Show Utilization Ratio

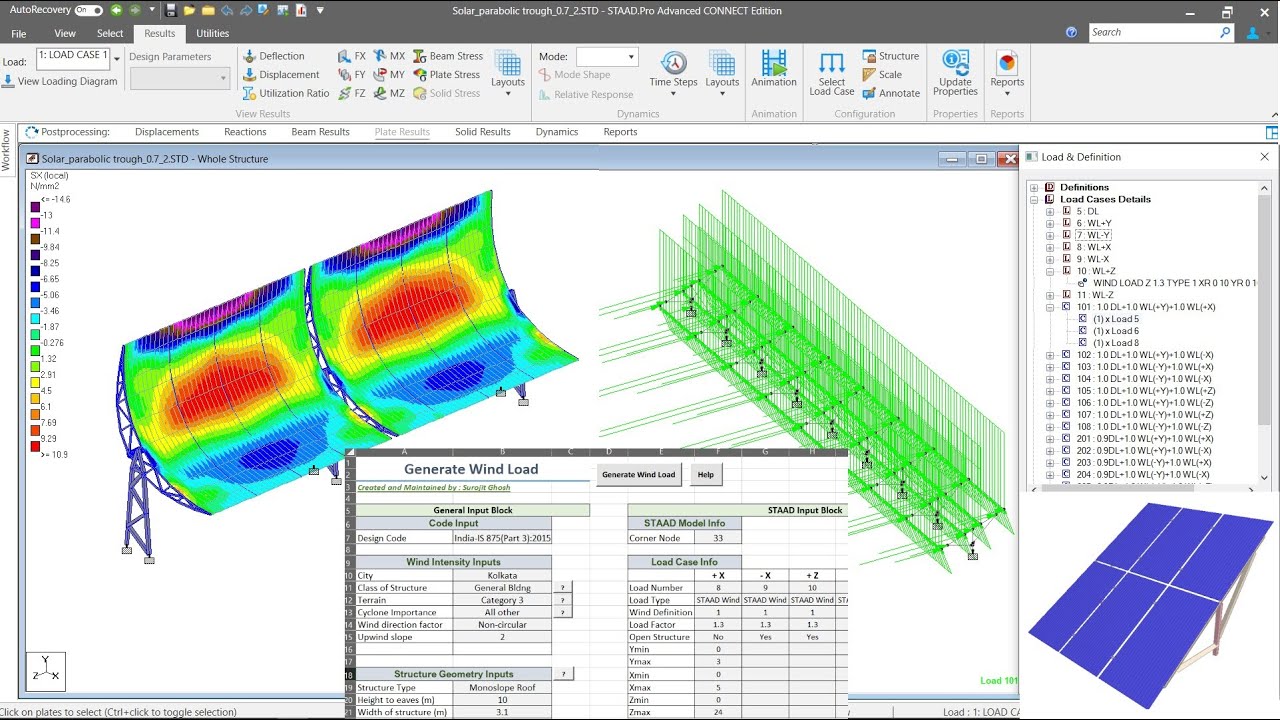tap(286, 93)
